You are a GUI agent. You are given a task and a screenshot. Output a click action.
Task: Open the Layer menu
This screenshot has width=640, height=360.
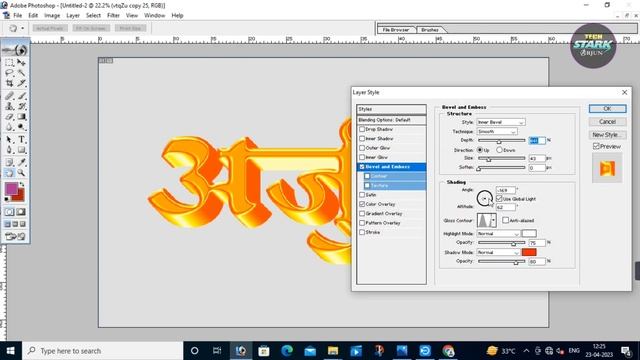(x=73, y=16)
